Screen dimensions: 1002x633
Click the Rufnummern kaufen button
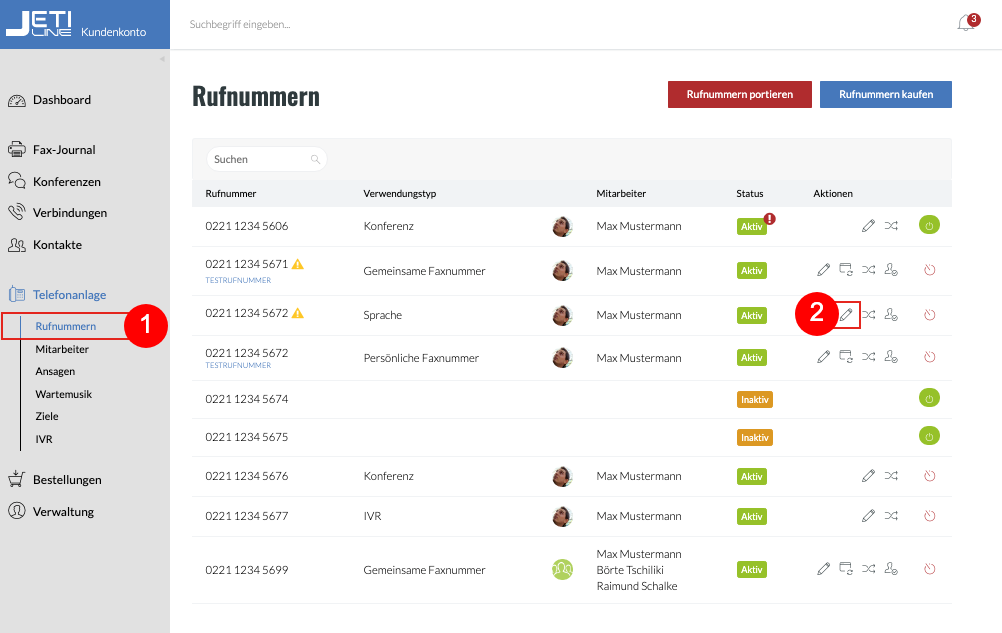(885, 94)
